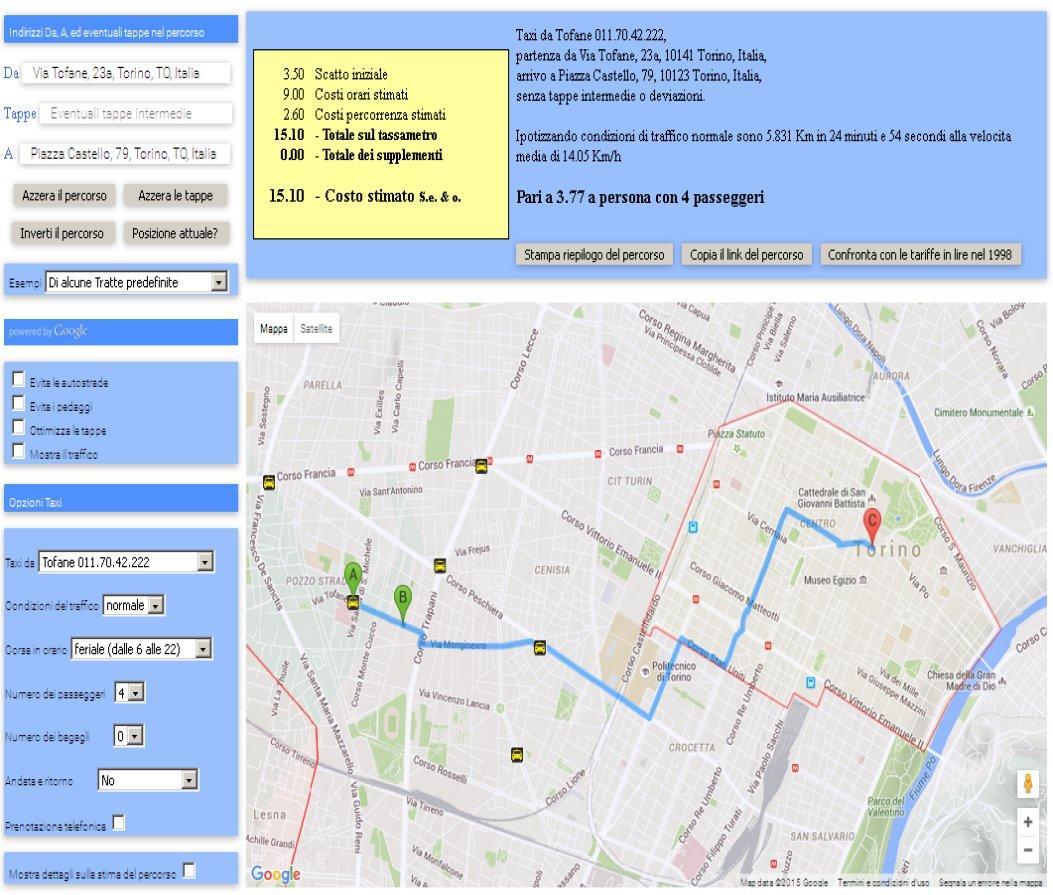Image resolution: width=1053 pixels, height=895 pixels.
Task: Switch to Satellite view
Action: click(x=317, y=328)
